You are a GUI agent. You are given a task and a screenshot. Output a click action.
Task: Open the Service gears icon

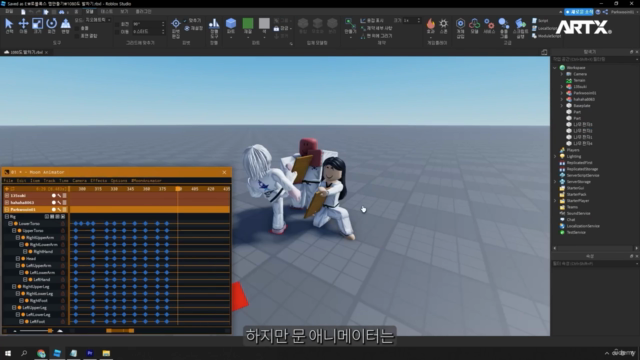489,26
